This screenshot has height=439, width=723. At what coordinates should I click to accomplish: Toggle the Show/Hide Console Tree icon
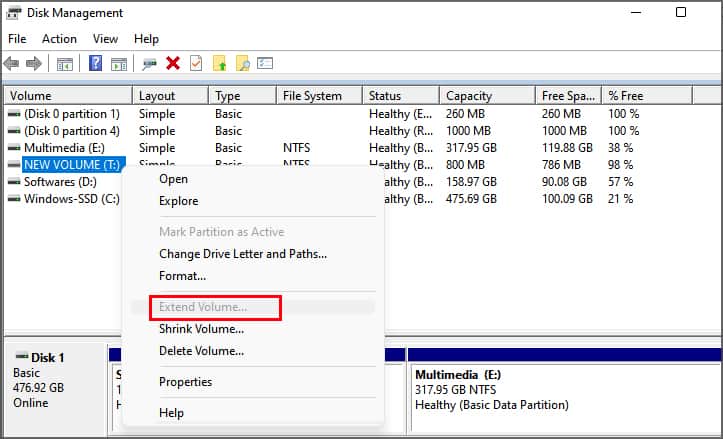click(x=65, y=64)
